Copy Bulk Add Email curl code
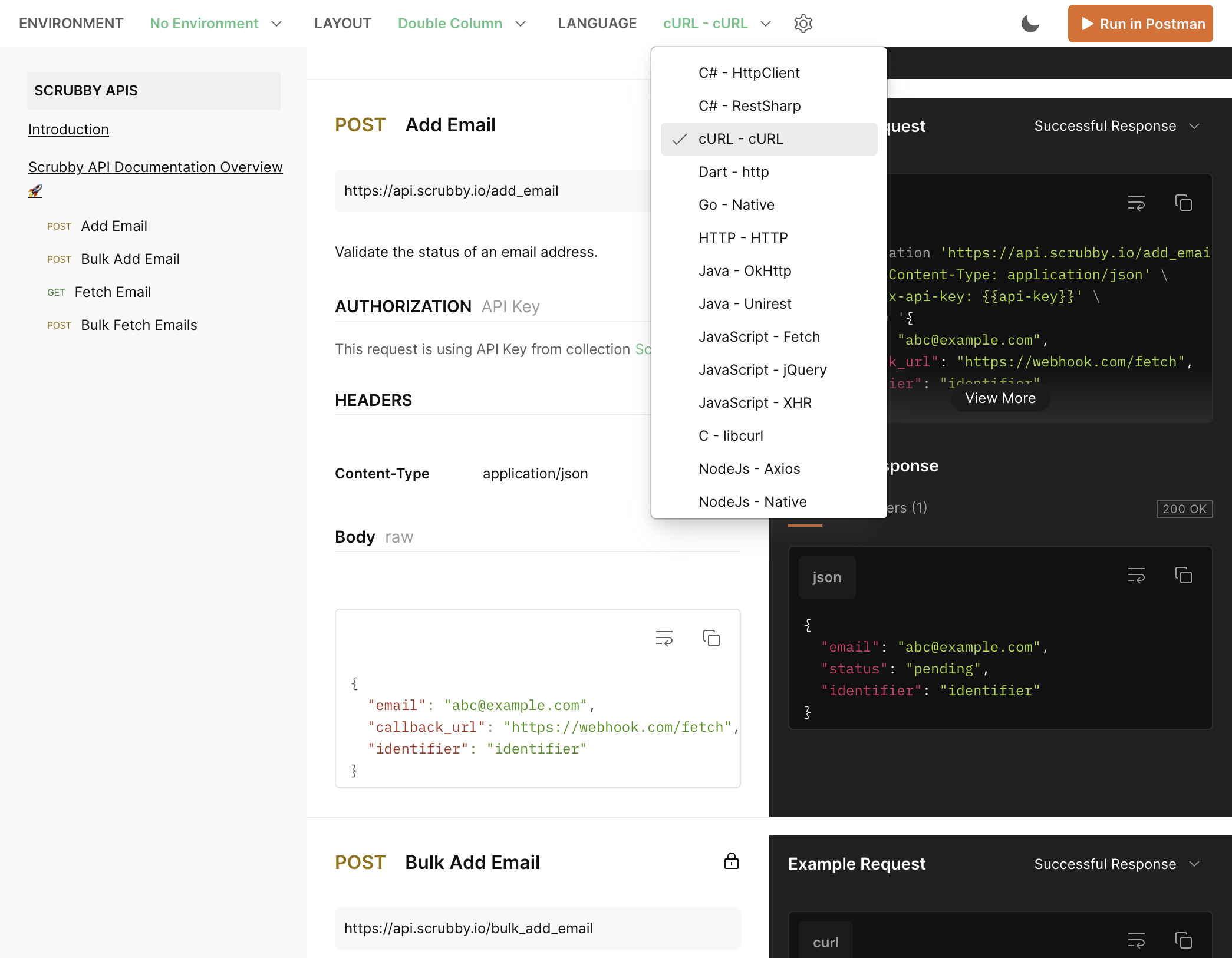Screen dimensions: 1232x958 click(1183, 940)
